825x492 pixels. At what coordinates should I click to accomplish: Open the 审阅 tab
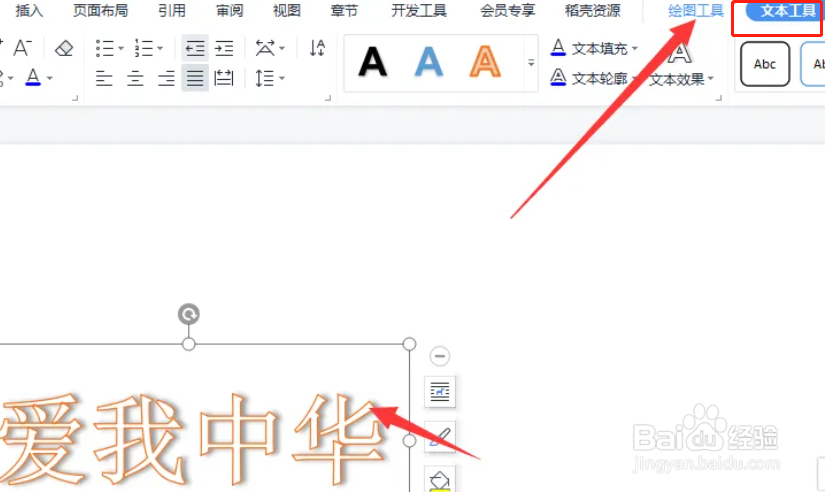(229, 11)
